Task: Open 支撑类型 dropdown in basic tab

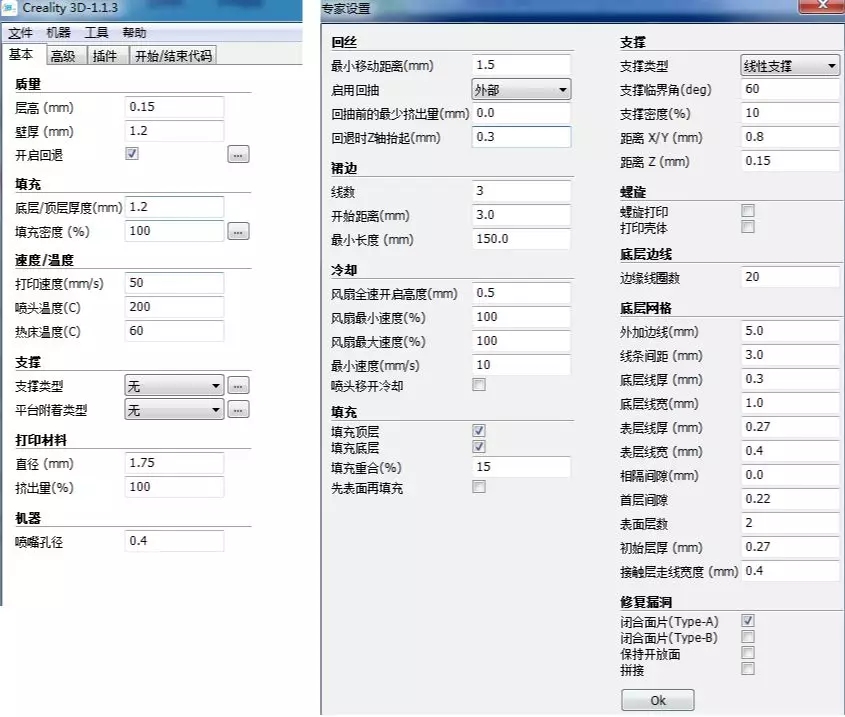Action: point(174,386)
